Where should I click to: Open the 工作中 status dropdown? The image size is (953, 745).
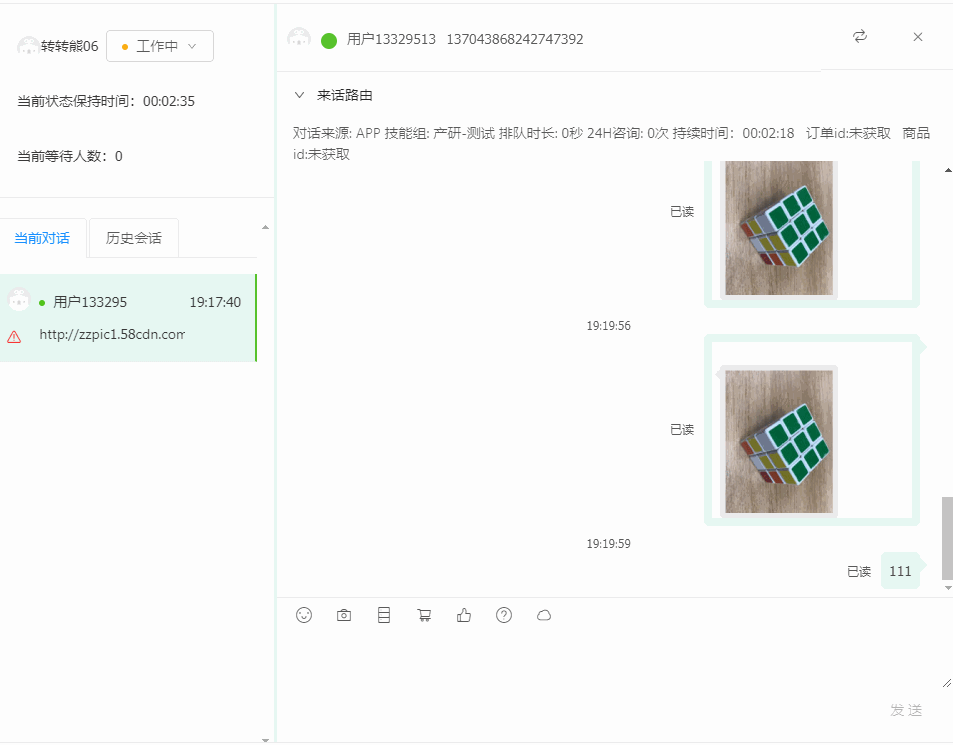(x=159, y=45)
